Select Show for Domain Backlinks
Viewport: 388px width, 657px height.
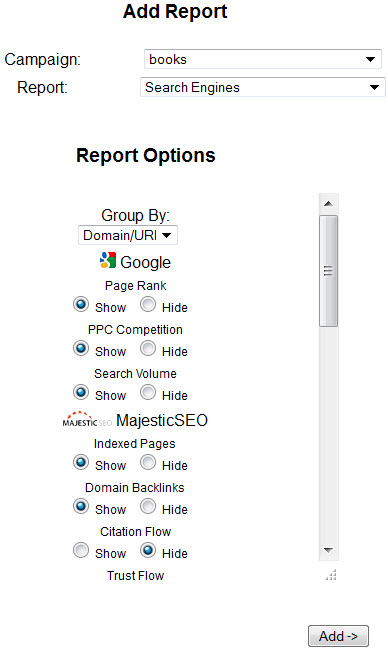click(x=81, y=507)
